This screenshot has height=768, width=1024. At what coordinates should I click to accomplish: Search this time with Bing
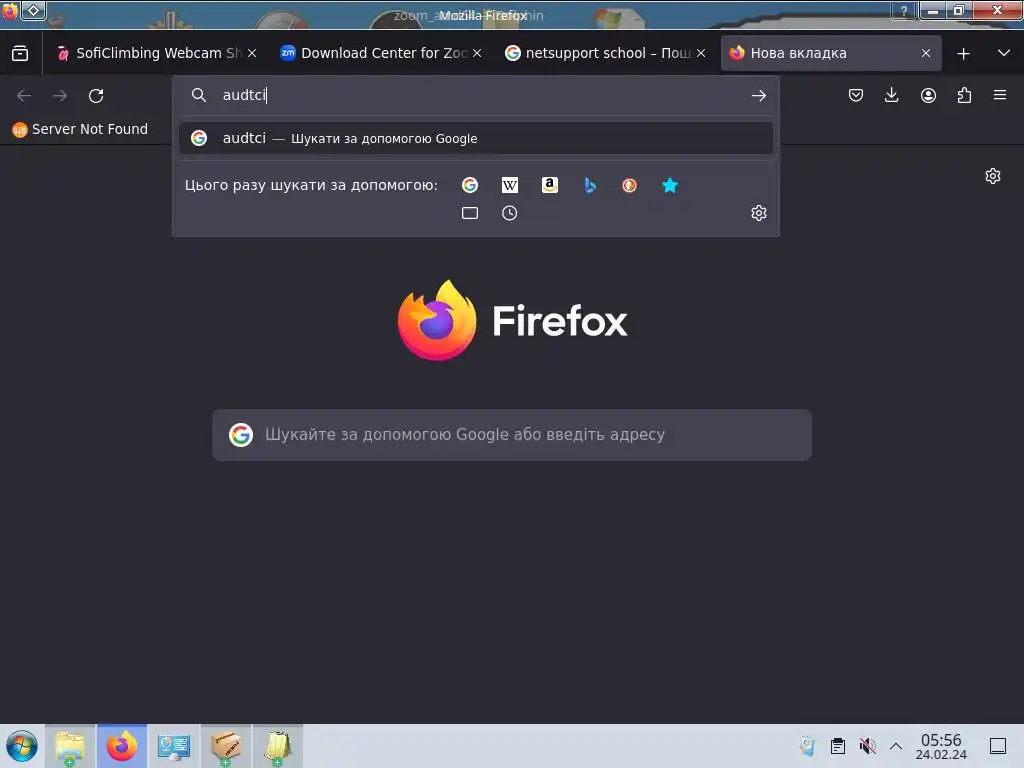pyautogui.click(x=590, y=185)
